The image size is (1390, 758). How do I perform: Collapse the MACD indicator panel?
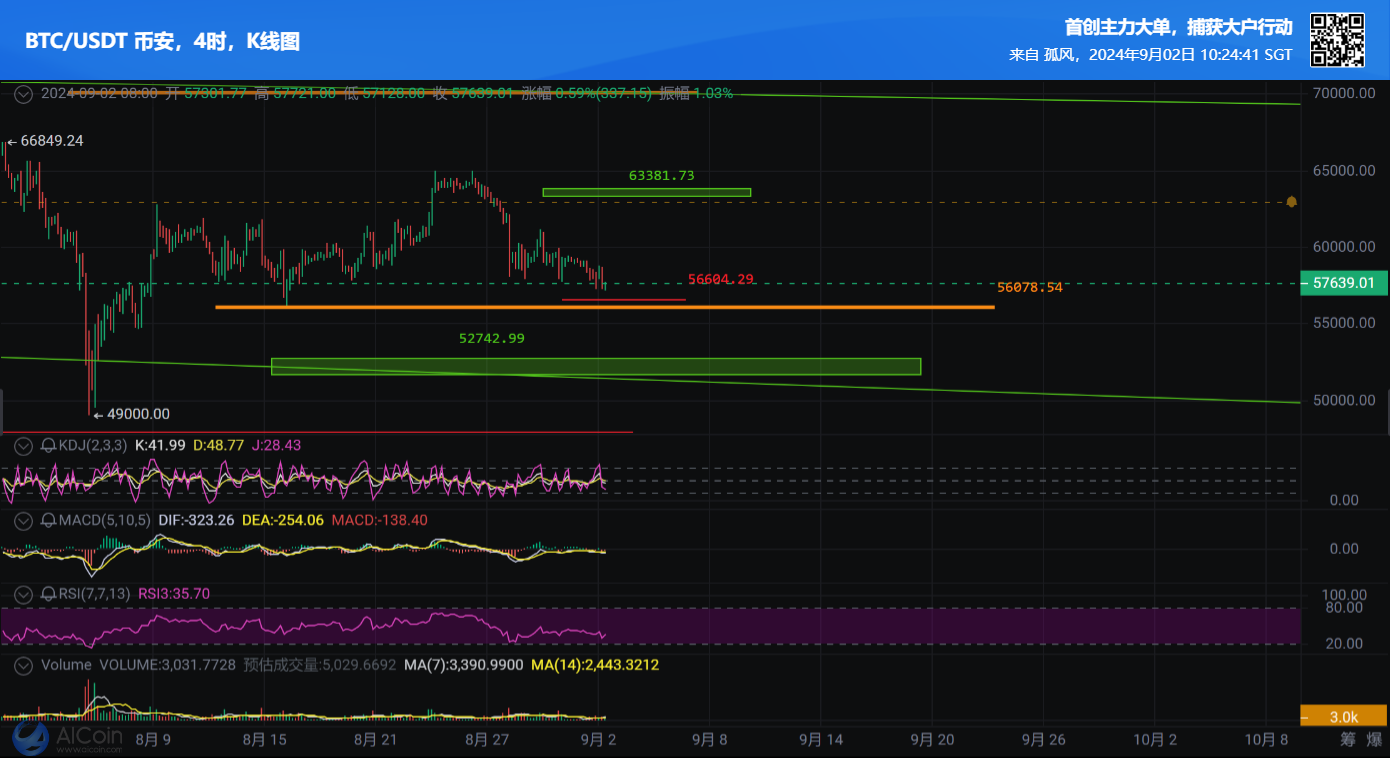[x=22, y=520]
